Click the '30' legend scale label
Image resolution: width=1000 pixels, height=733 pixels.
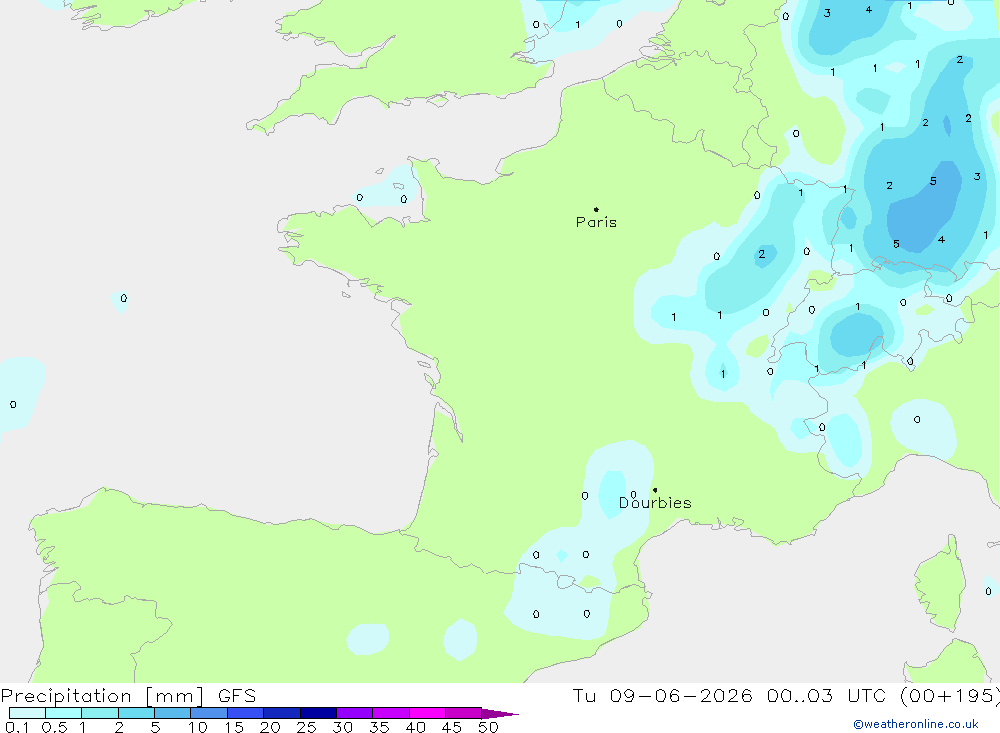tap(343, 727)
